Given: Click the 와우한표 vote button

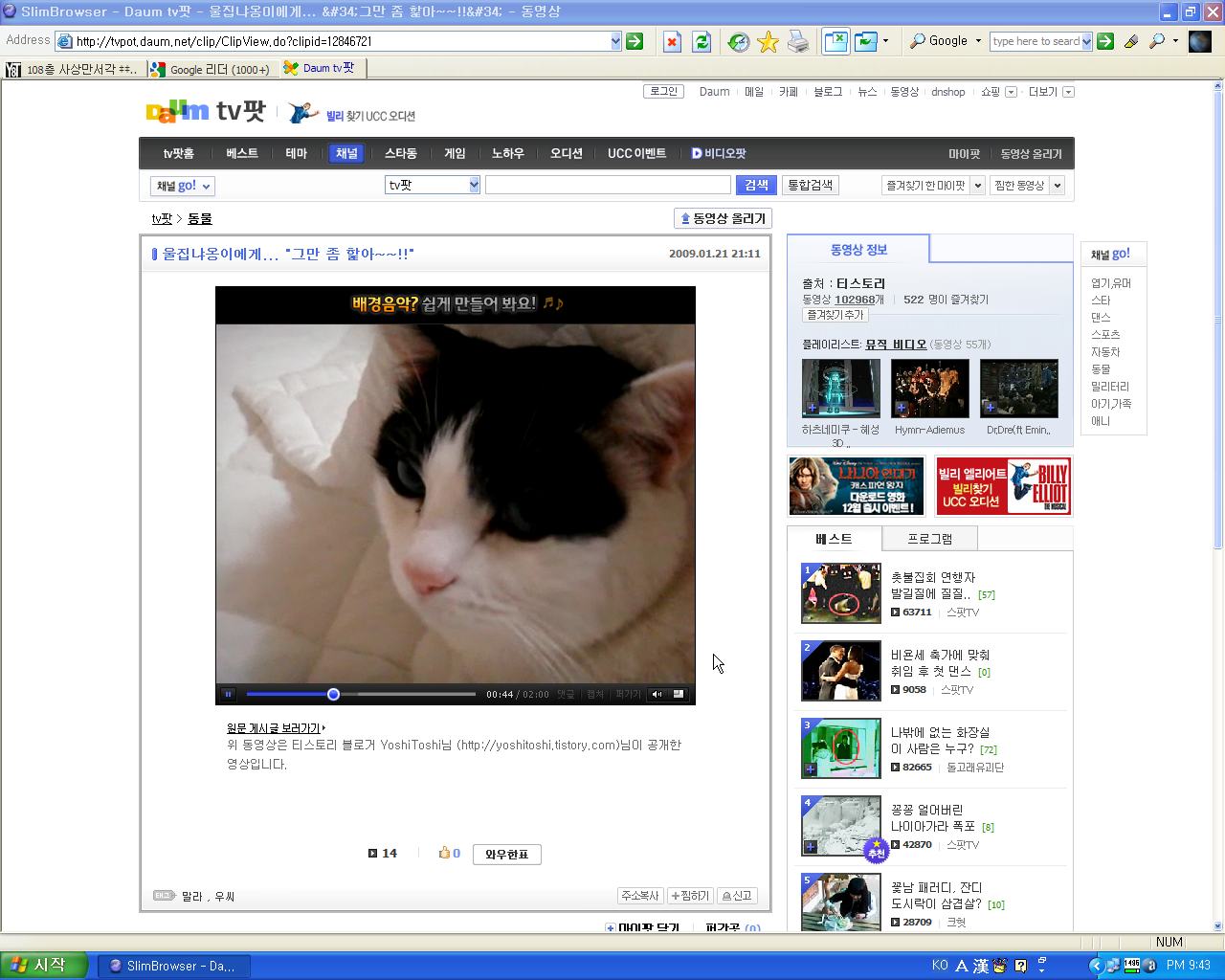Looking at the screenshot, I should pyautogui.click(x=507, y=854).
